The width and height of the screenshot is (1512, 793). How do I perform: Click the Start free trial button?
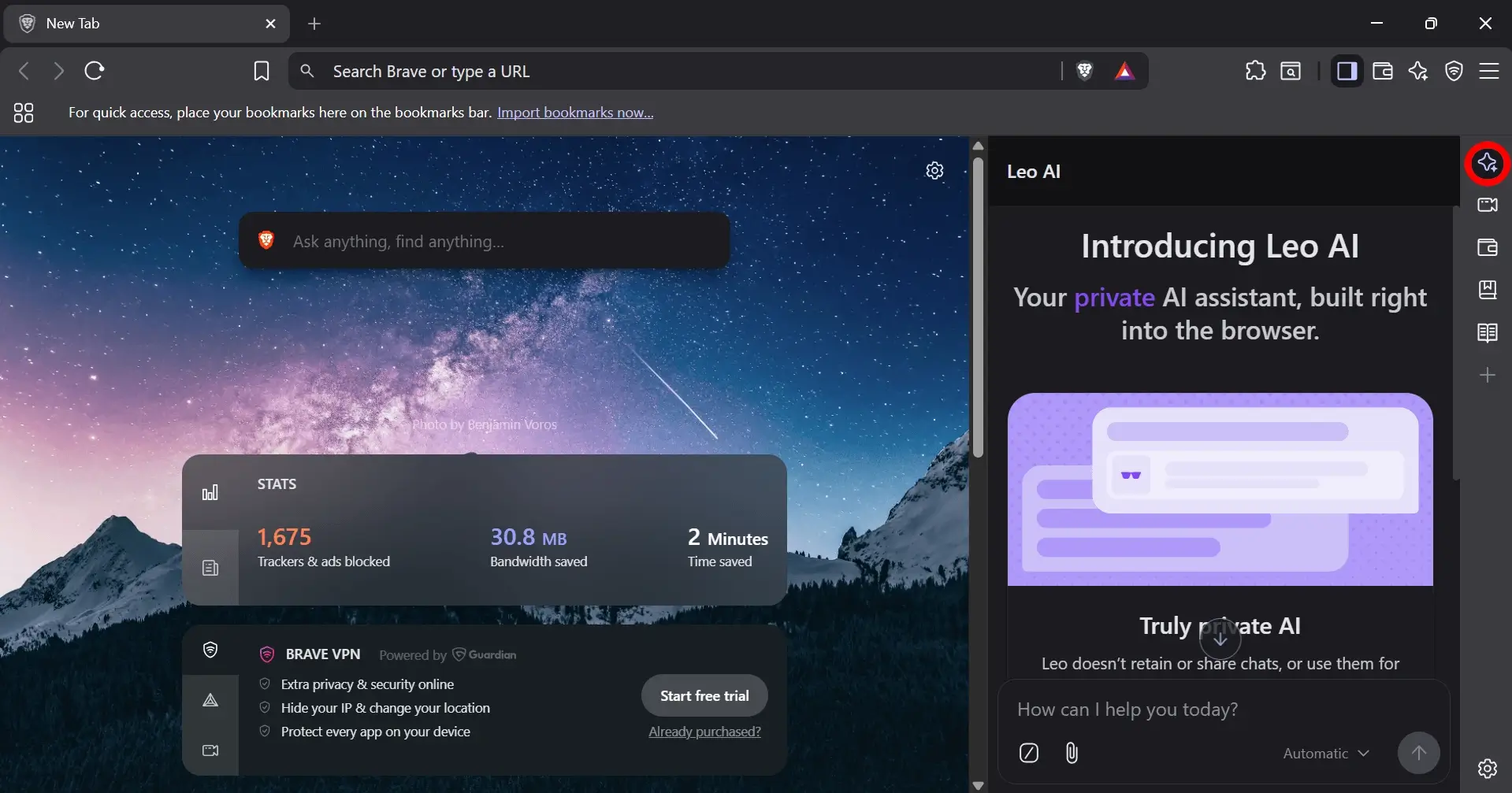[704, 695]
